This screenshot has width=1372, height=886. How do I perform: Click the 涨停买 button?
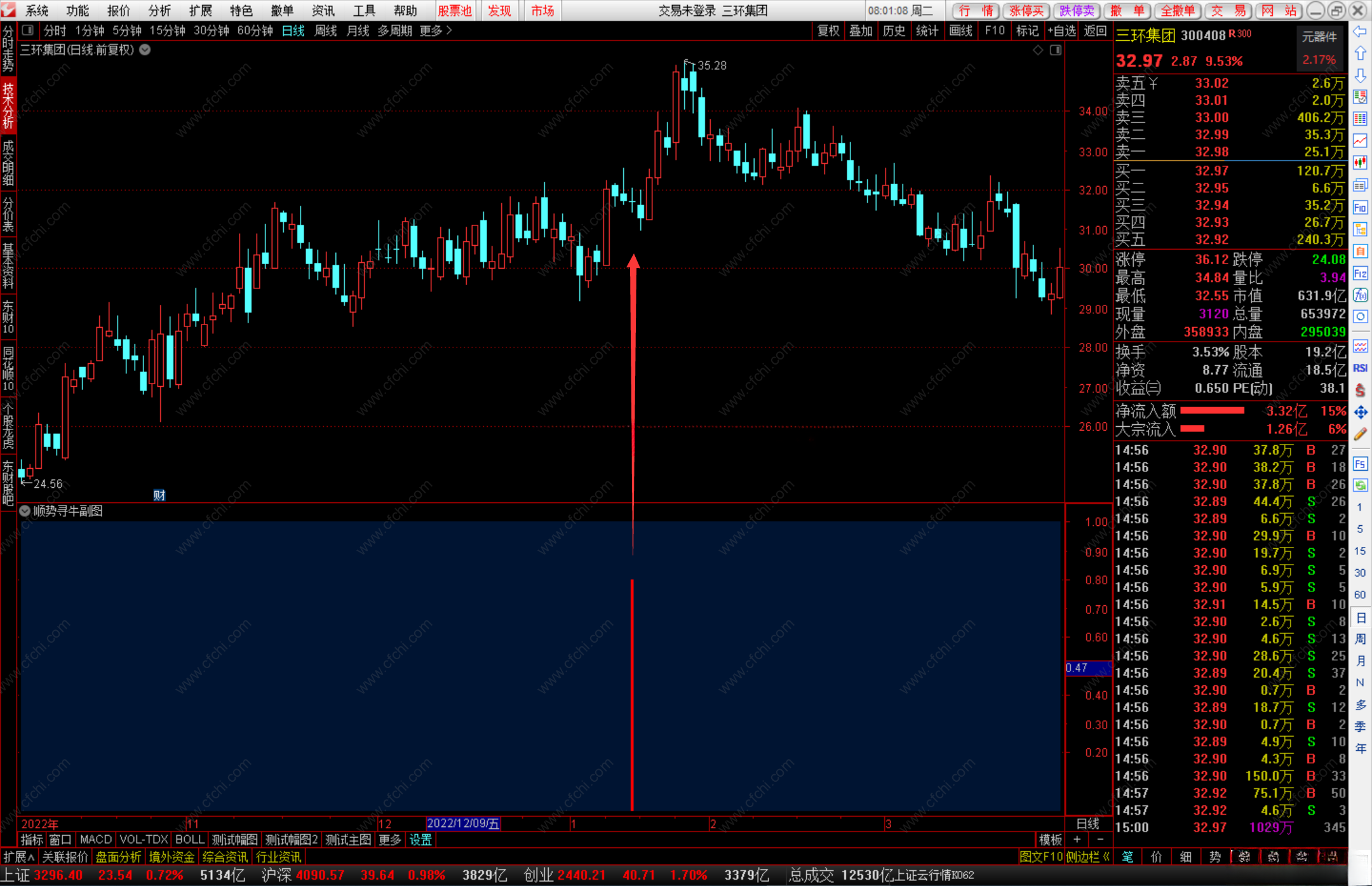[1026, 11]
